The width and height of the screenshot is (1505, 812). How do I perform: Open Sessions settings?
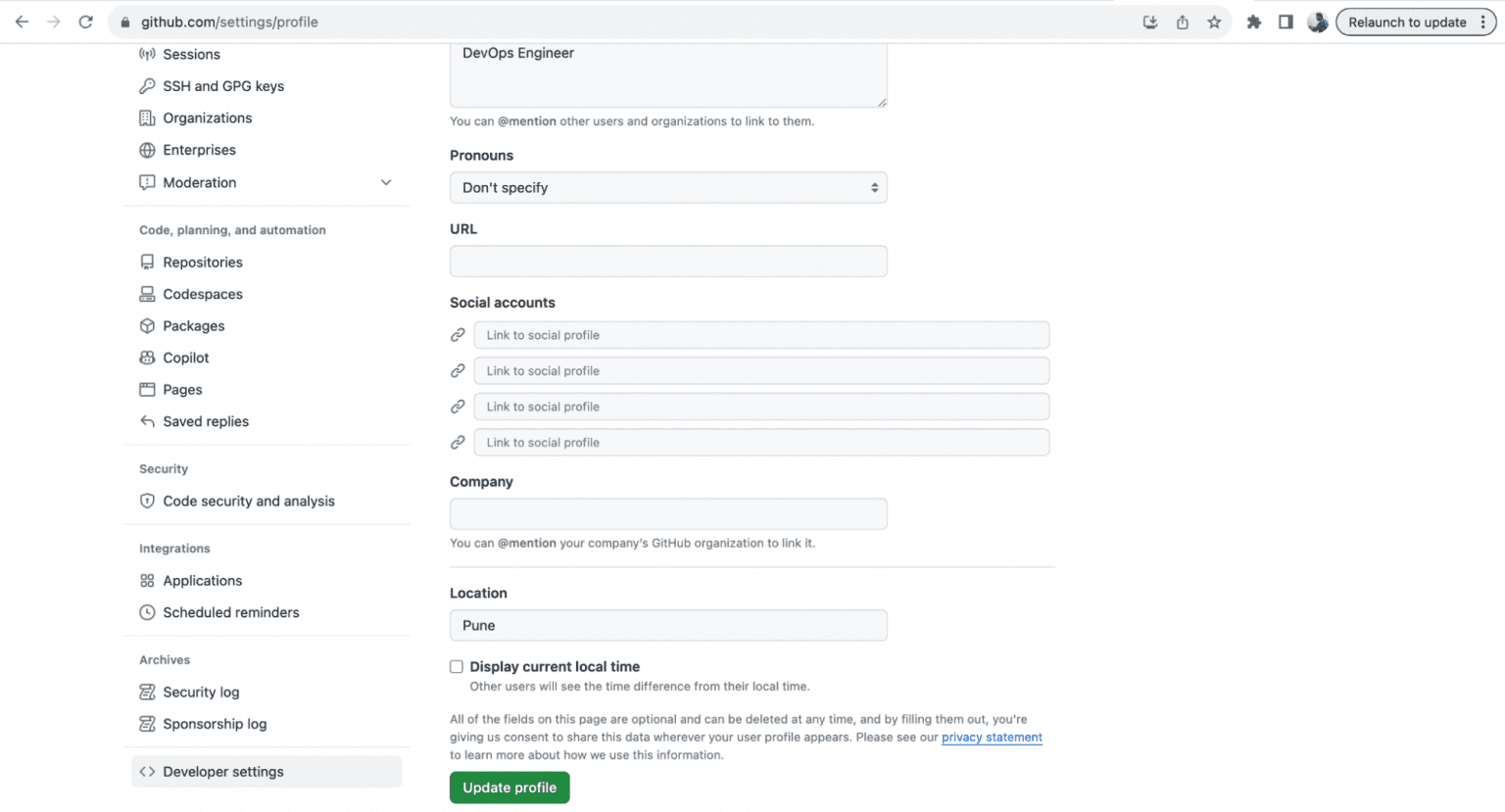[x=194, y=54]
